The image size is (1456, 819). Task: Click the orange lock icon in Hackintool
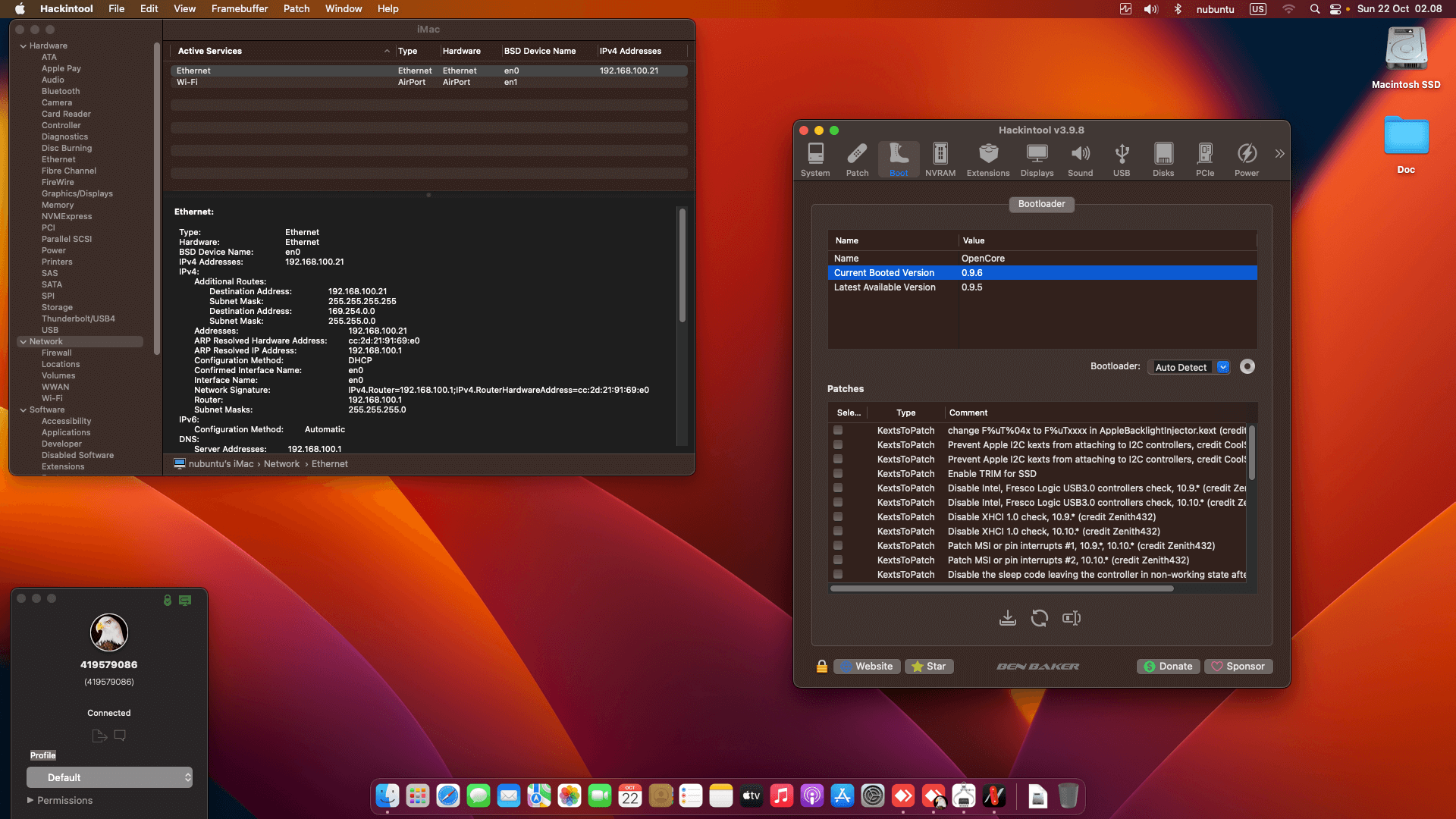(821, 666)
